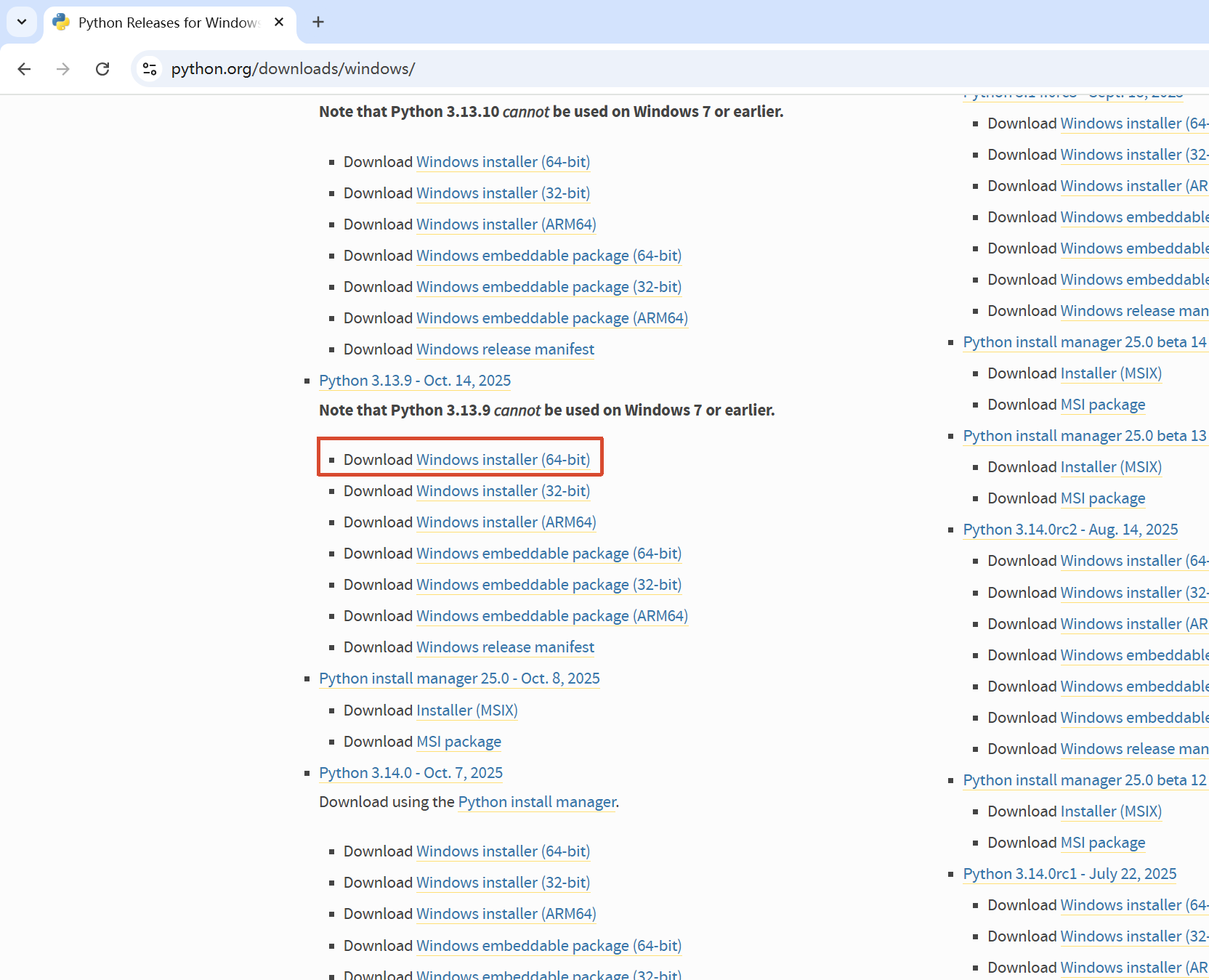Reload the python.org page
Viewport: 1209px width, 980px height.
[x=102, y=69]
